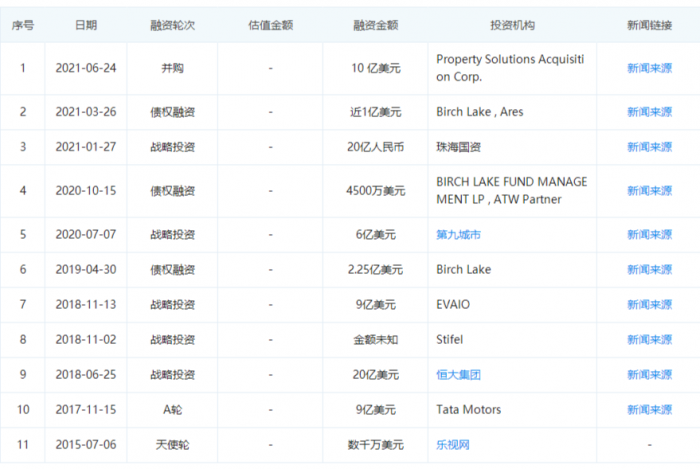Open 新闻来源 link for 2019-04-30 row
Viewport: 700px width, 469px height.
649,270
